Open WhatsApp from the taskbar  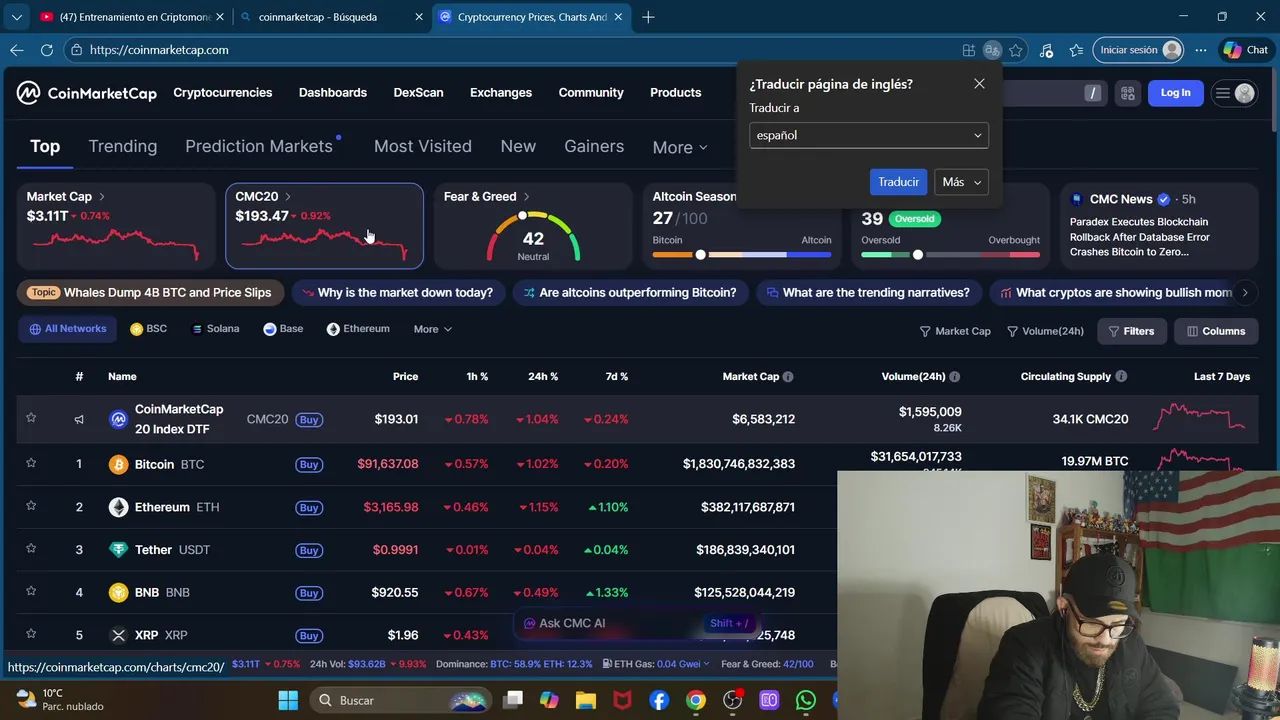pos(806,700)
